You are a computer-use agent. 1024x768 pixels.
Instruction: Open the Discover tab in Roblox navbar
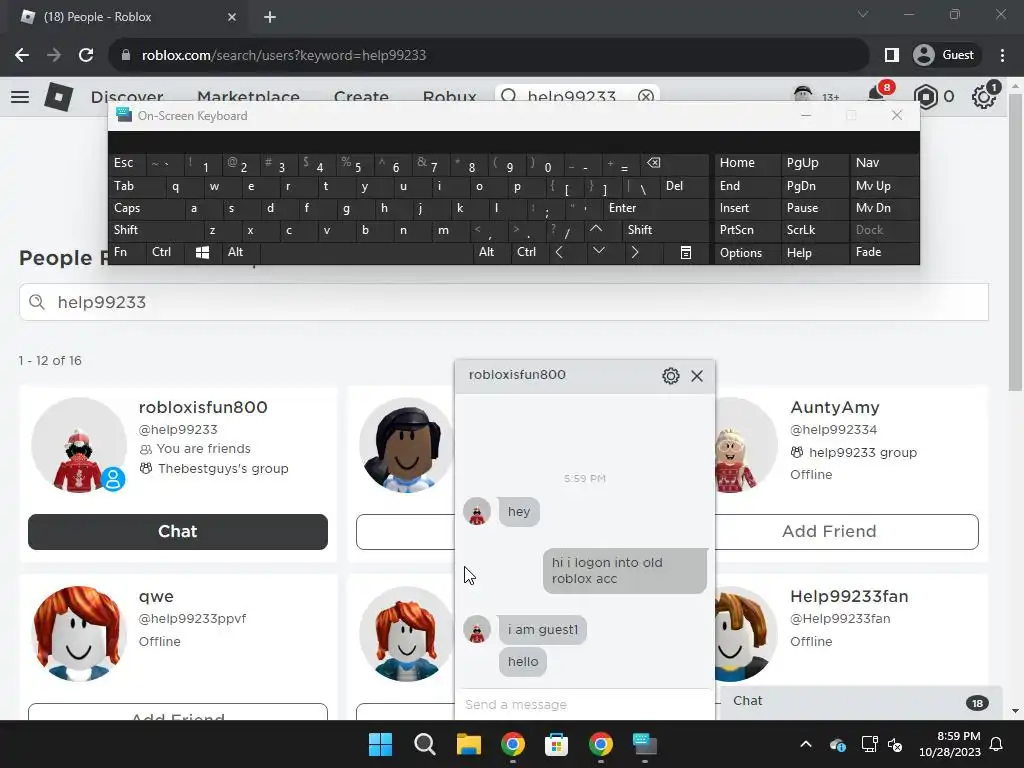pyautogui.click(x=127, y=97)
